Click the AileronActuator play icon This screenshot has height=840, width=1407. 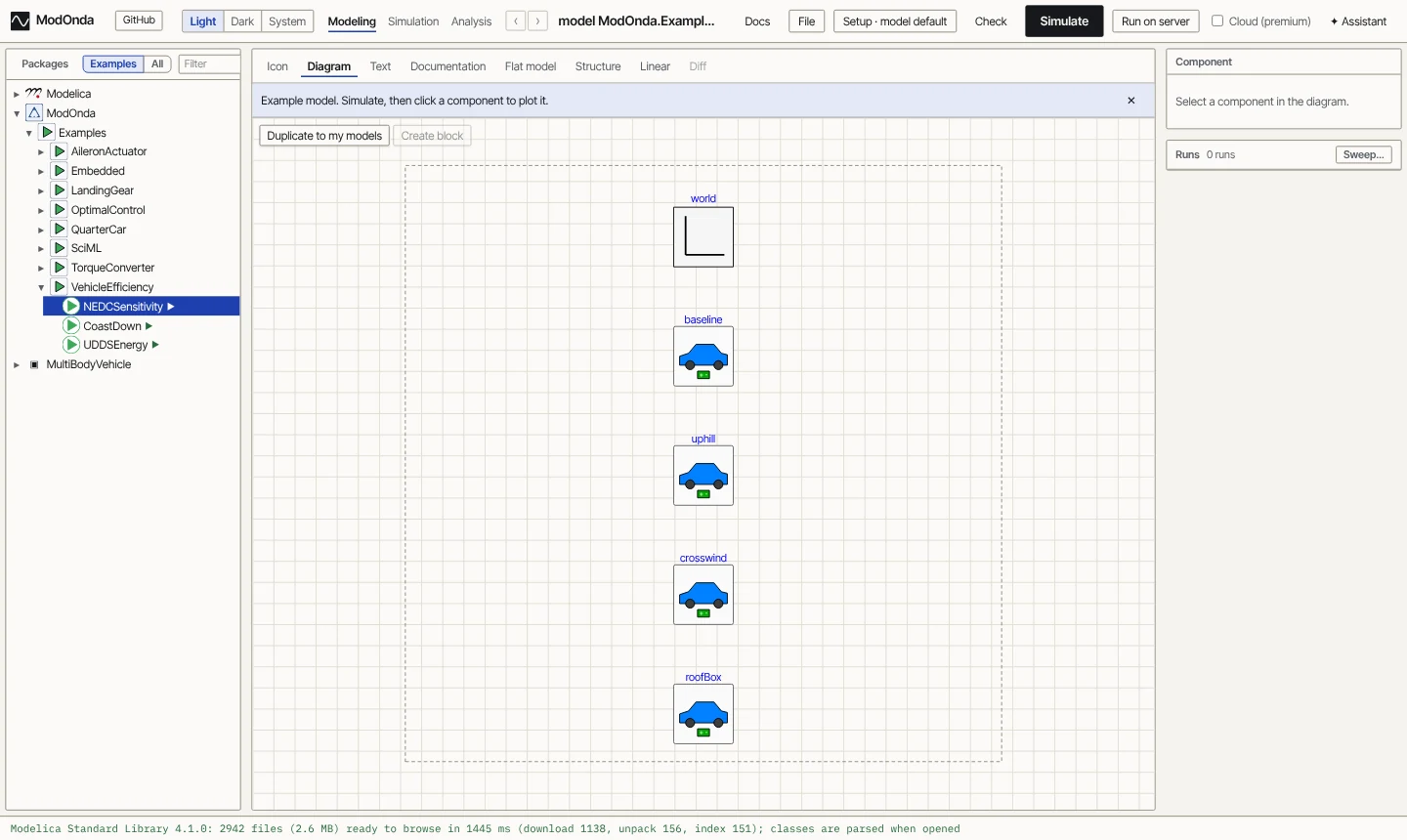(60, 151)
